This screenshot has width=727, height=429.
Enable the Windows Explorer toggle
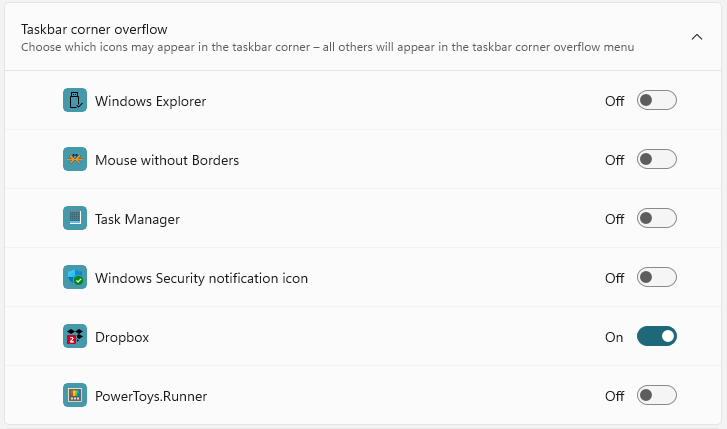657,101
